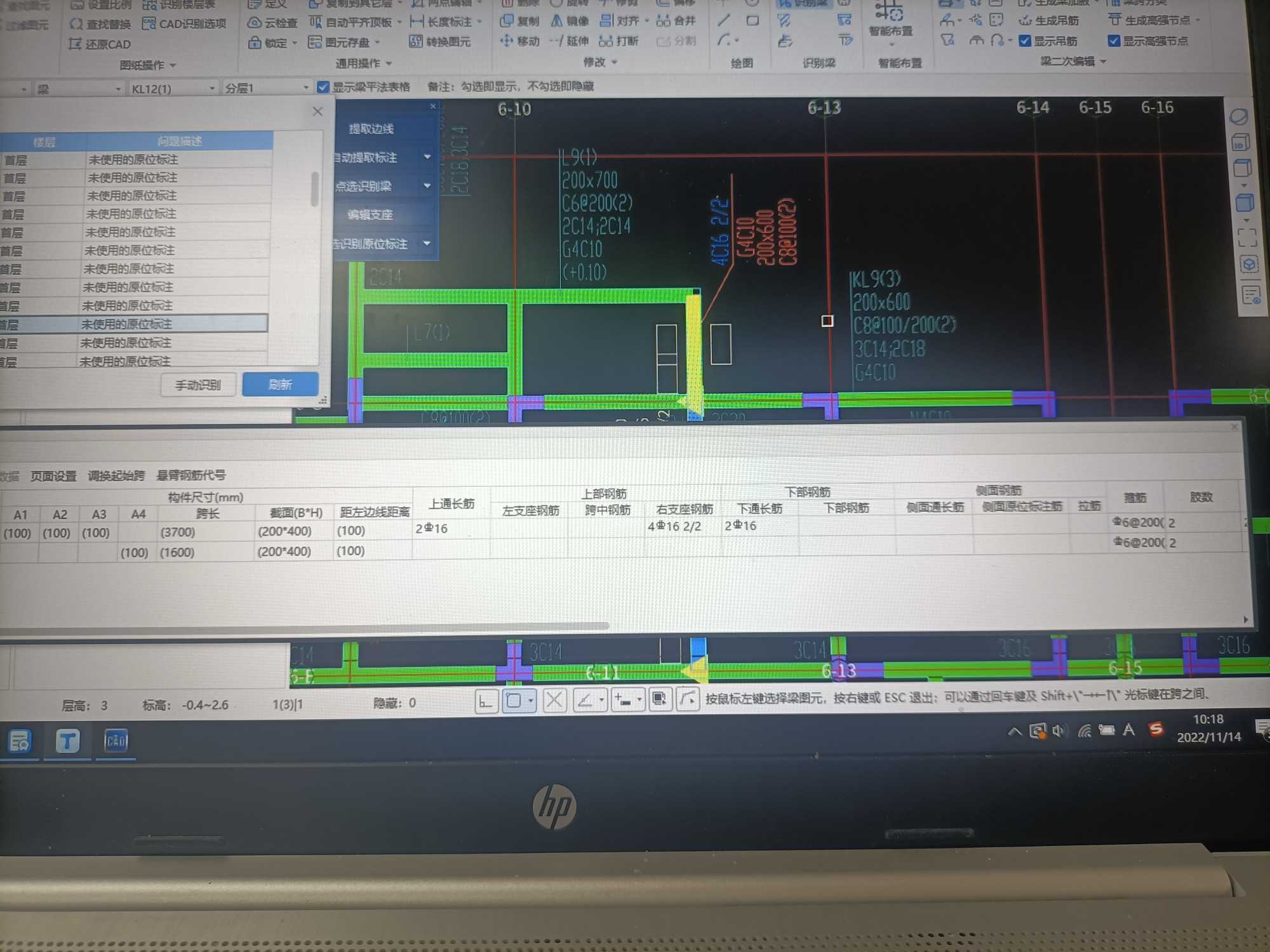The image size is (1270, 952).
Task: Click the 生成高强节点 button
Action: coord(1151,20)
